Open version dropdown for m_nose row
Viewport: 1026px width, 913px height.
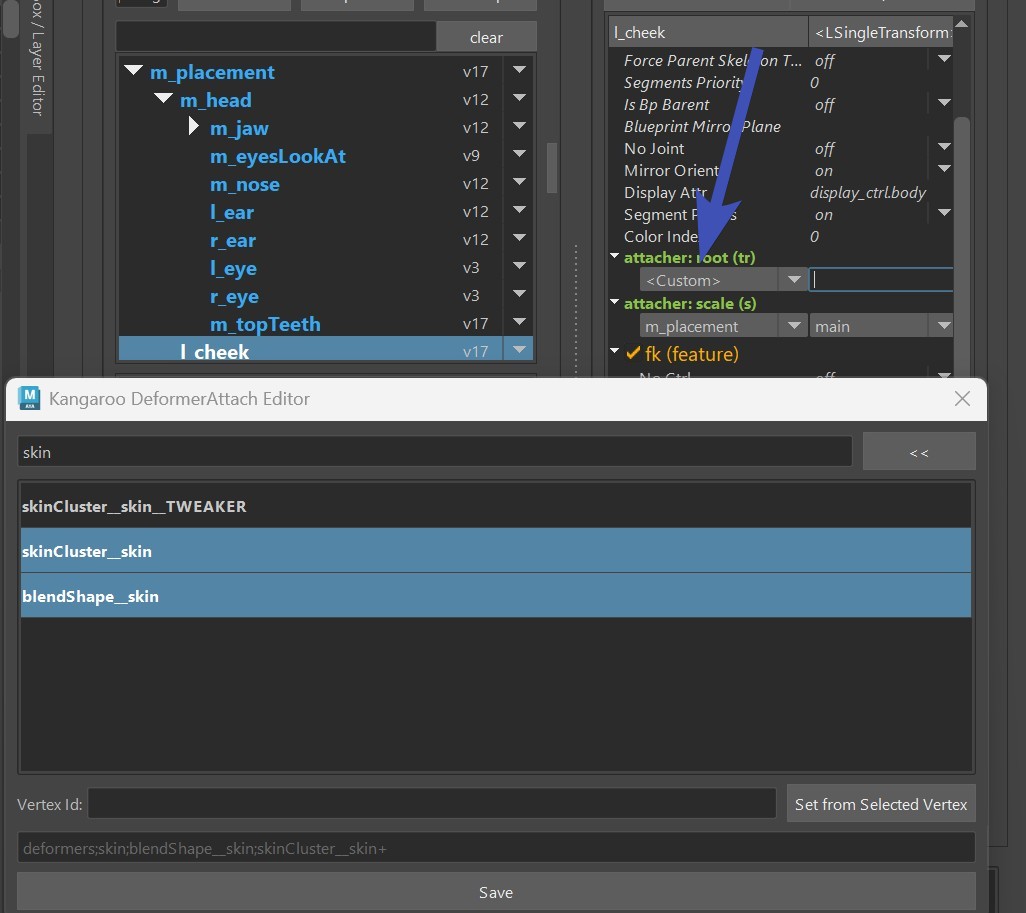click(x=520, y=182)
